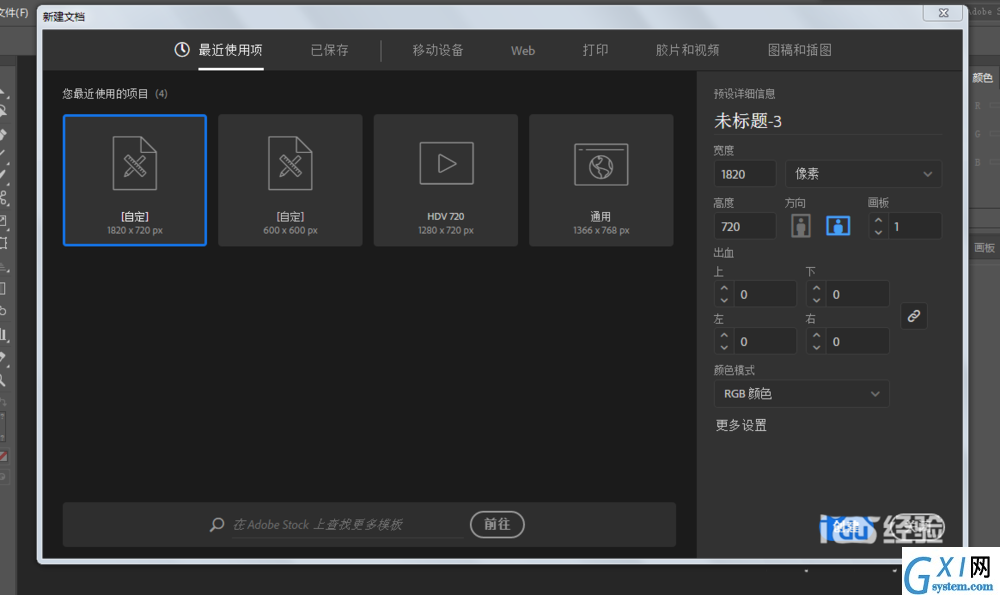The width and height of the screenshot is (1000, 595).
Task: Open the 文件(F) menu in Illustrator
Action: pyautogui.click(x=14, y=13)
